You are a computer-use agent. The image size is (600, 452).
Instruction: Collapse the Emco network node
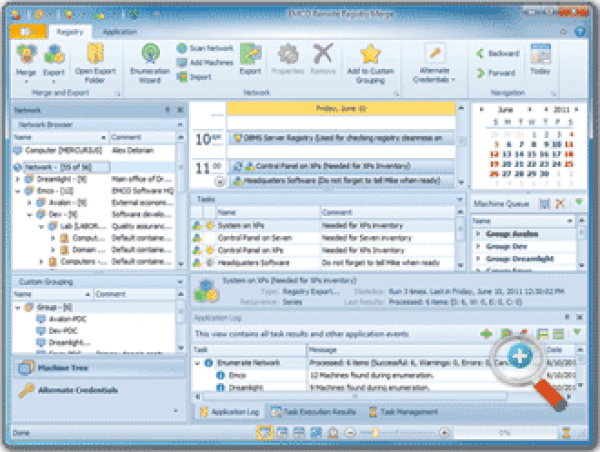pyautogui.click(x=18, y=191)
